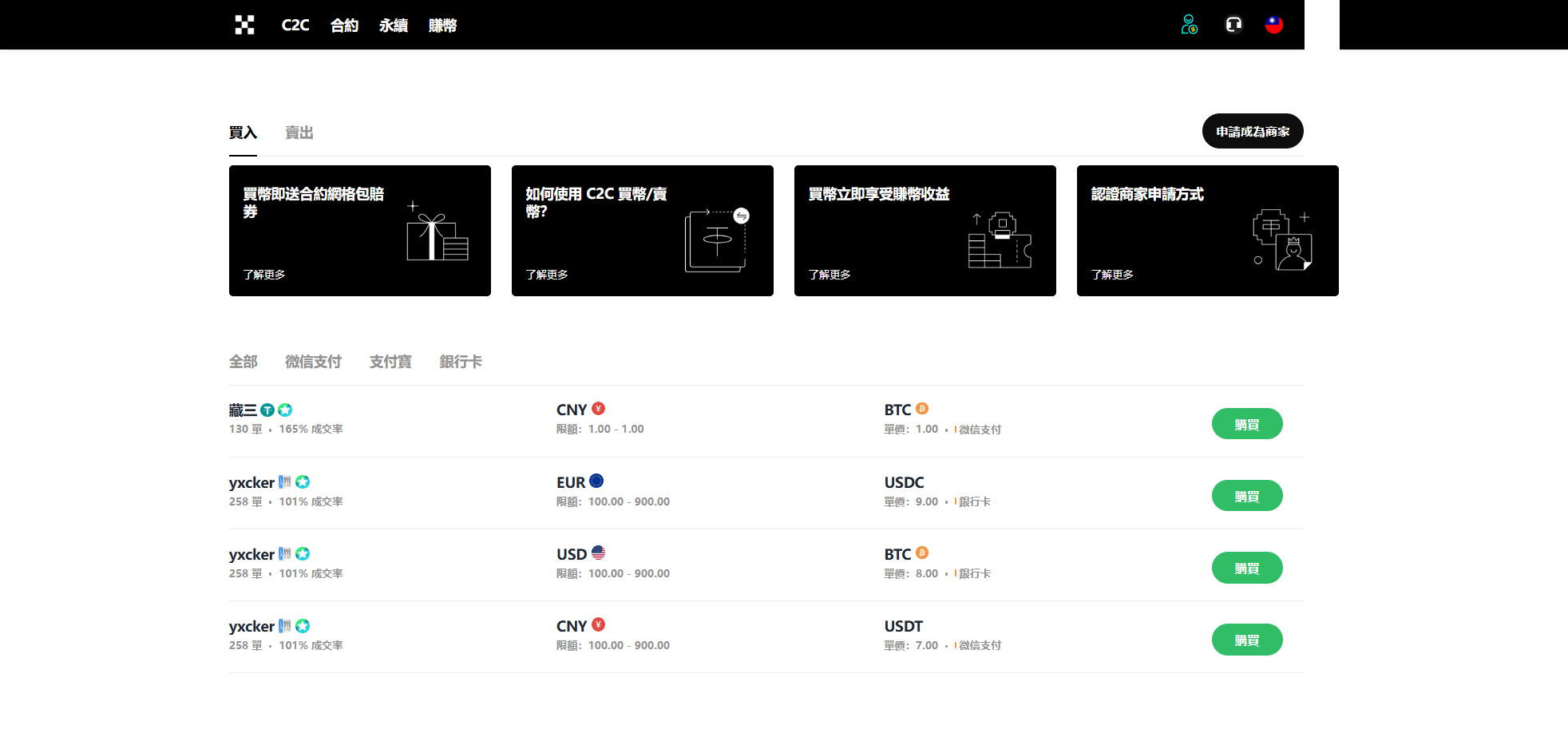Click 購買 for the EUR USDC listing
Screen dimensions: 1568x733
pos(1246,496)
